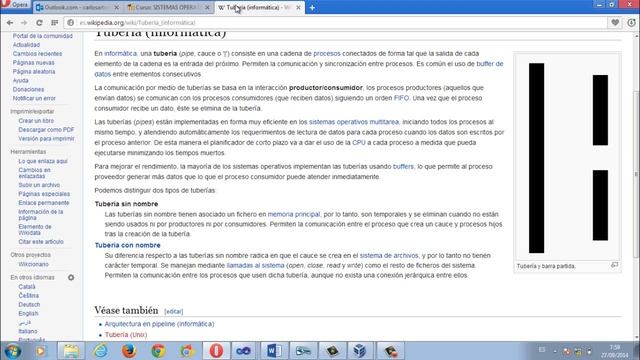Switch to the Outlook.com tab
This screenshot has height=360, width=640.
[x=77, y=7]
